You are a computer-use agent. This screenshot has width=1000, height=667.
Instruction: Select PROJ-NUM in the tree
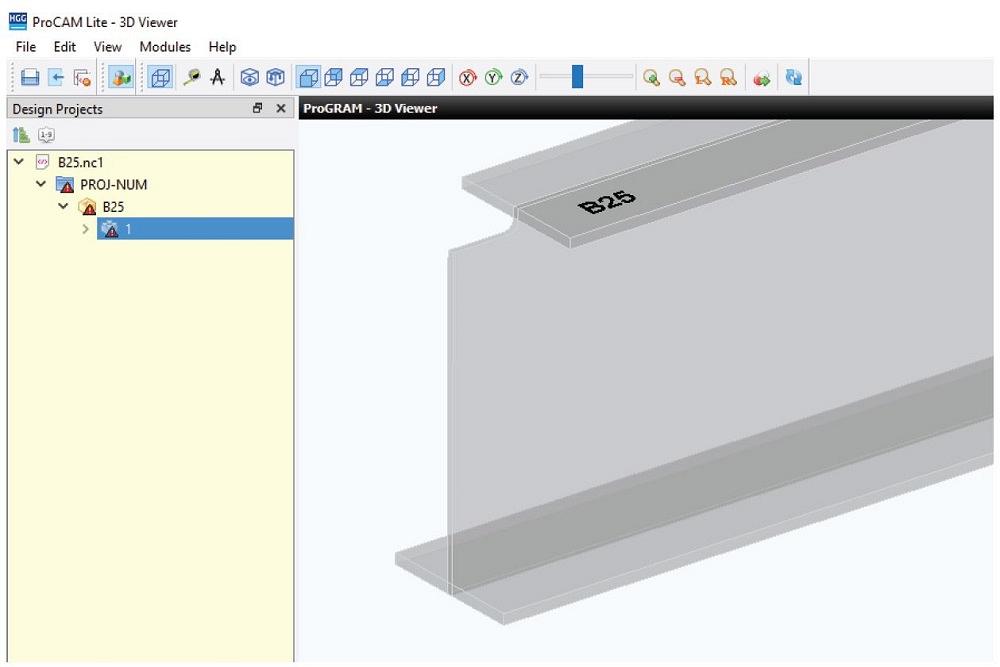pos(114,184)
